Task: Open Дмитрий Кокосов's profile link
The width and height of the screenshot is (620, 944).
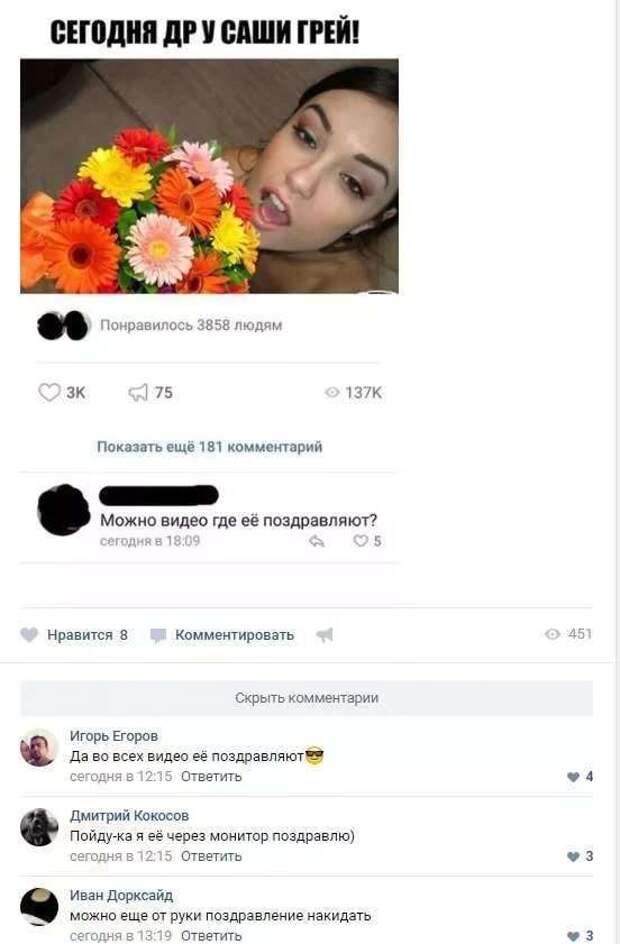Action: pyautogui.click(x=129, y=815)
